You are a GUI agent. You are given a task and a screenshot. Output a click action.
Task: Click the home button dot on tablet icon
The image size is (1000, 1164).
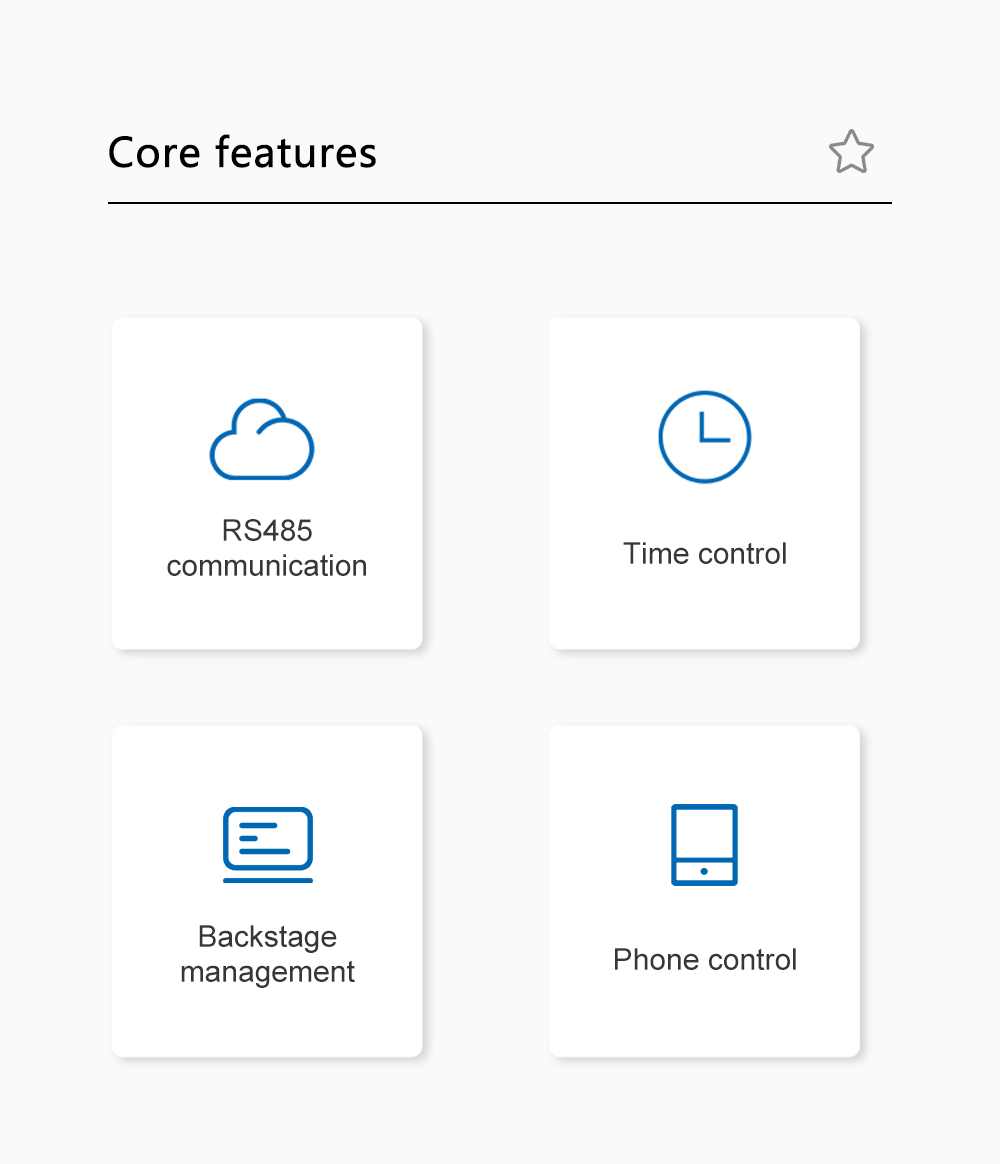(704, 872)
